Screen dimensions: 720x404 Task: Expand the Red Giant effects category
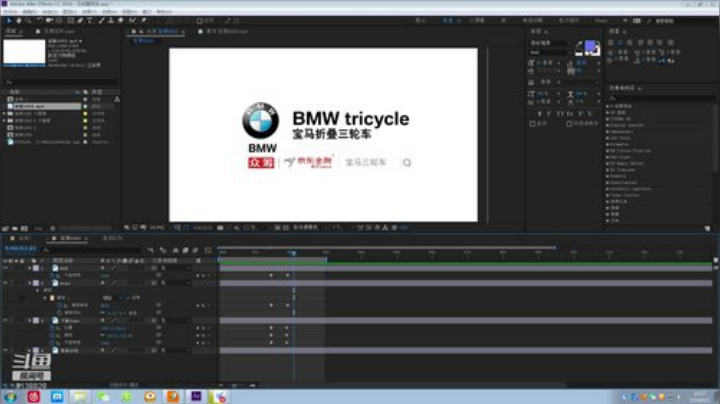pyautogui.click(x=608, y=157)
